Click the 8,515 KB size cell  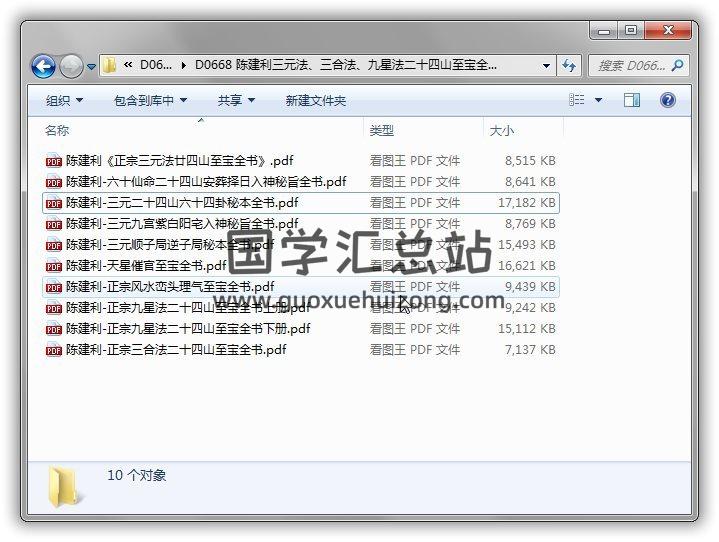530,161
